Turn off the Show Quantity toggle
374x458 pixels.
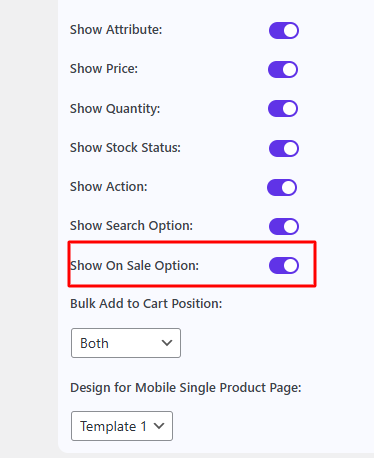click(283, 108)
